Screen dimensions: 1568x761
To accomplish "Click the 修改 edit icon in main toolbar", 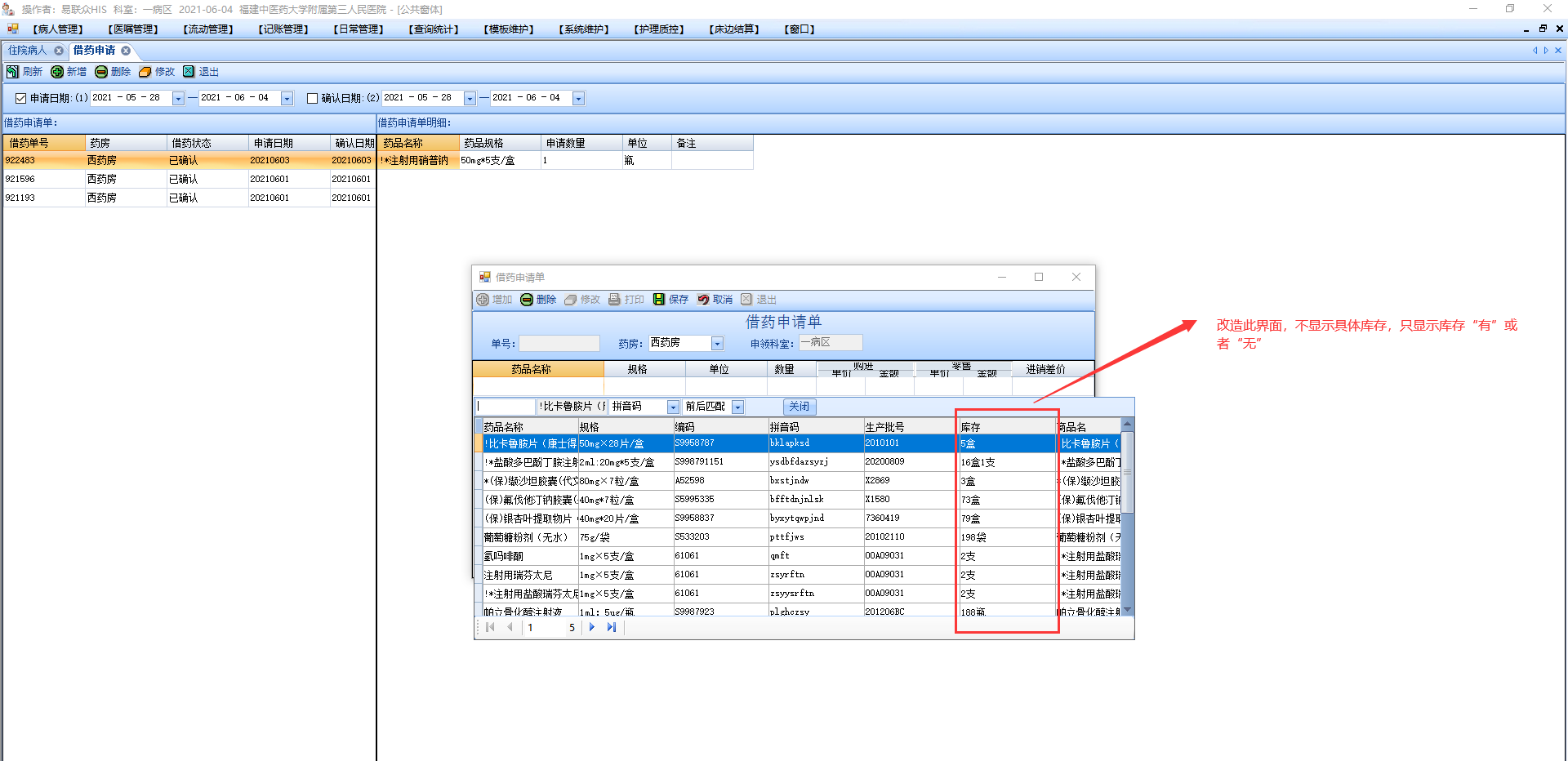I will 145,72.
